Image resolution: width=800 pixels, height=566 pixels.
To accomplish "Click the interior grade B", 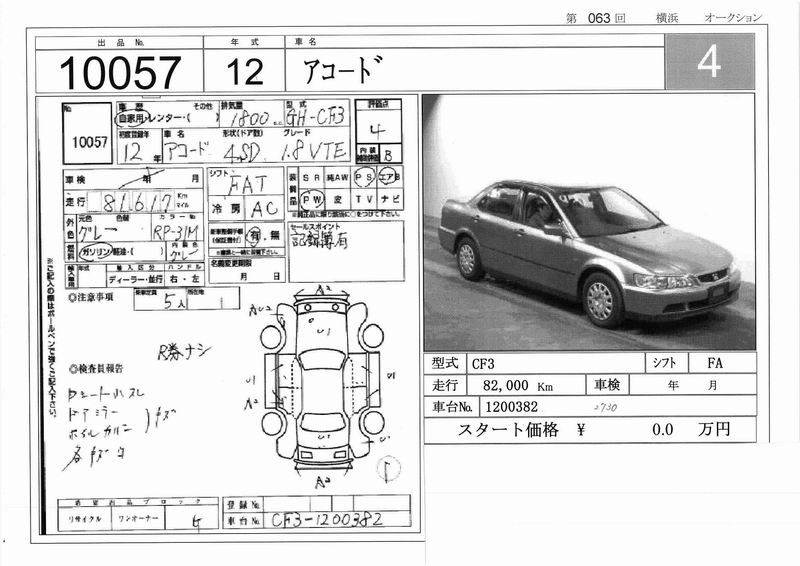I will point(388,156).
